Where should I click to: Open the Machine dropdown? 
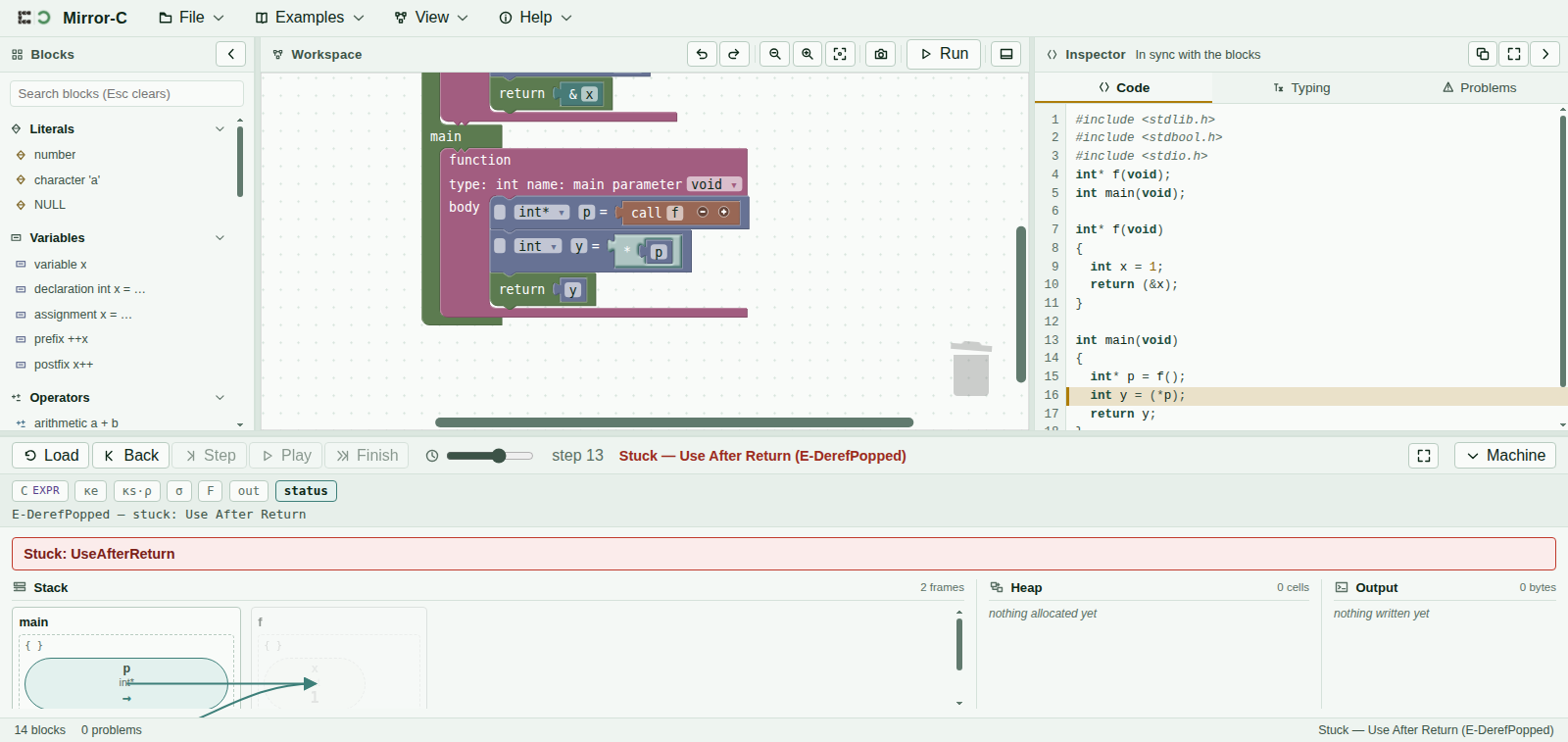point(1505,455)
